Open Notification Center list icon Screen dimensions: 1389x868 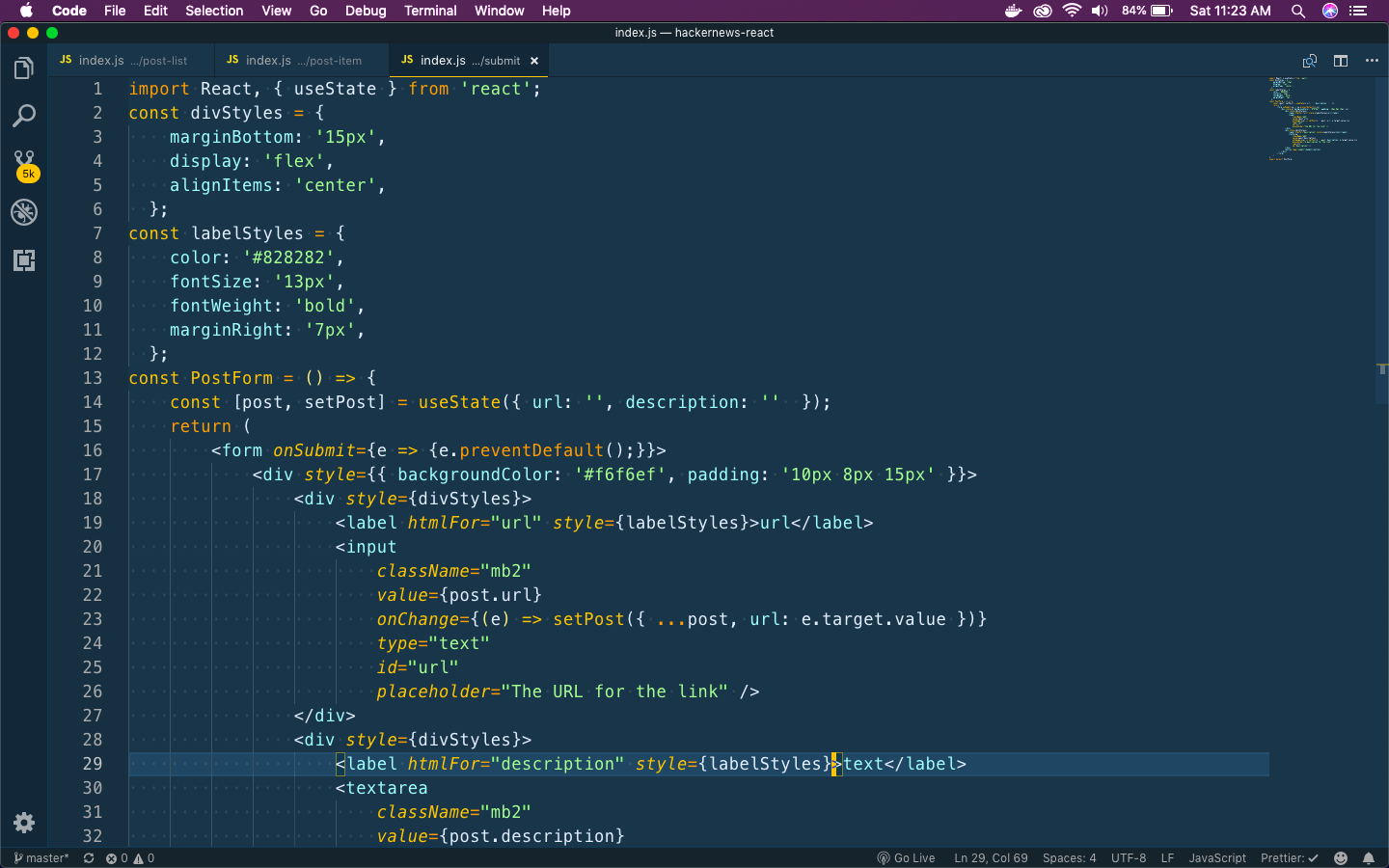tap(1359, 11)
